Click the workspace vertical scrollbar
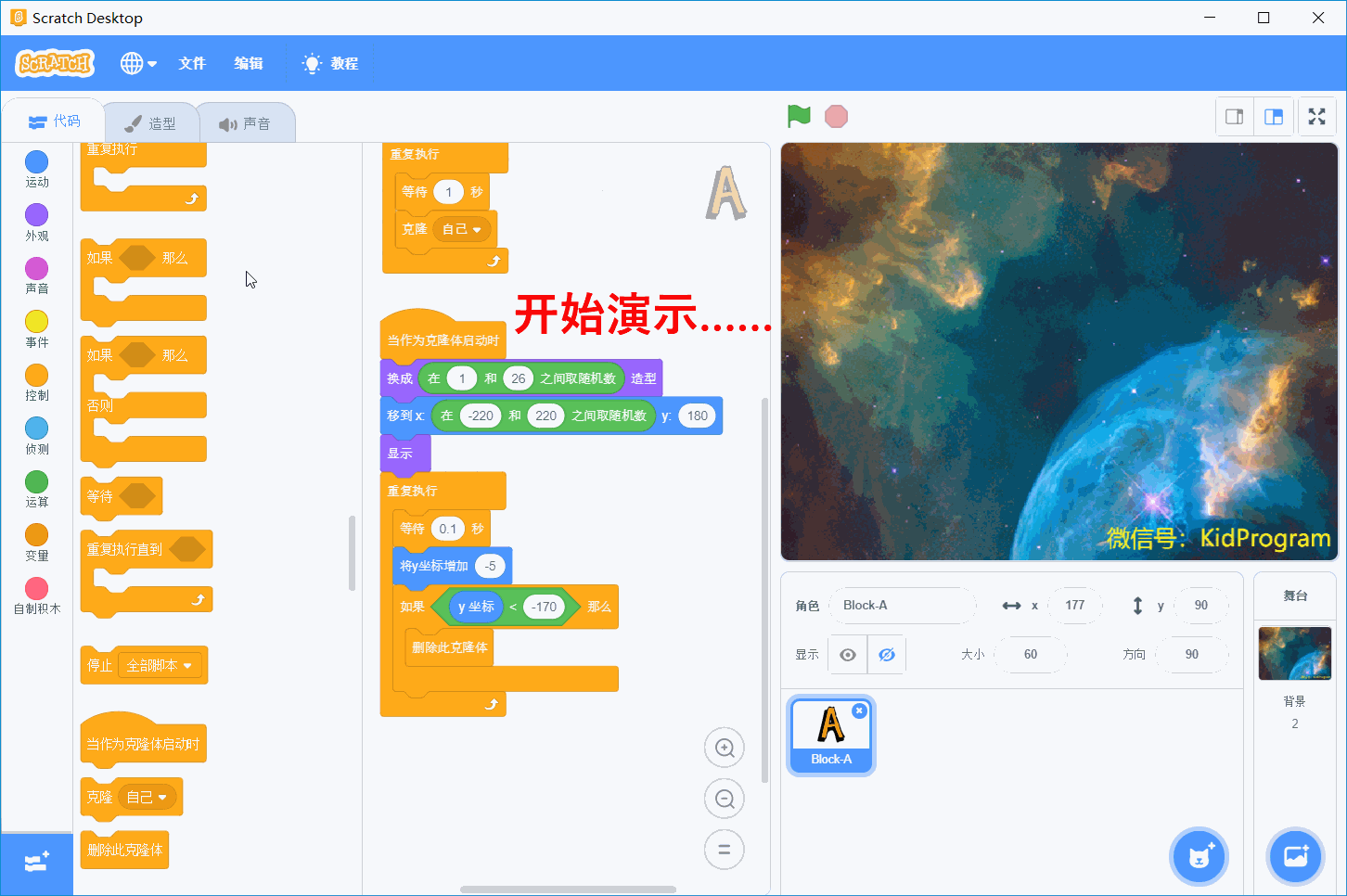This screenshot has width=1347, height=896. (764, 591)
